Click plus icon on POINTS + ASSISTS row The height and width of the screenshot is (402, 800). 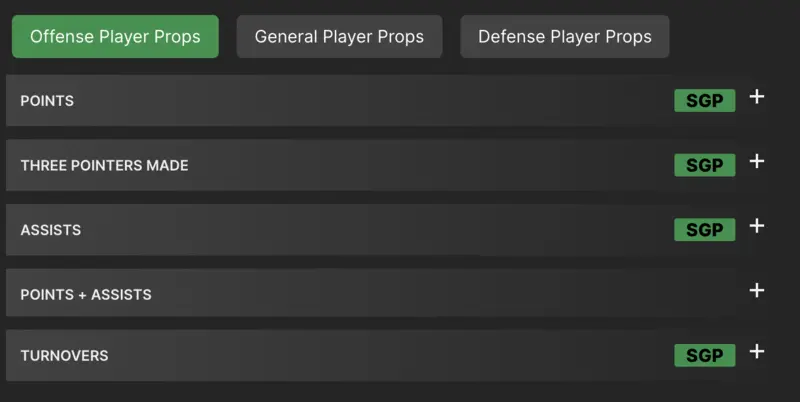[757, 290]
